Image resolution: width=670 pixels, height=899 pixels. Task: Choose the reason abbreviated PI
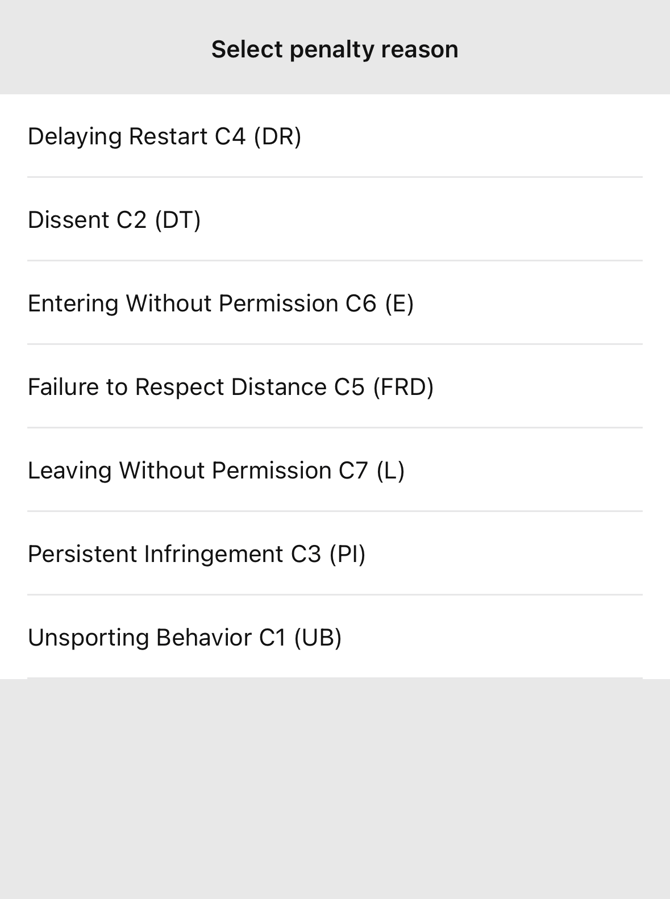point(335,553)
